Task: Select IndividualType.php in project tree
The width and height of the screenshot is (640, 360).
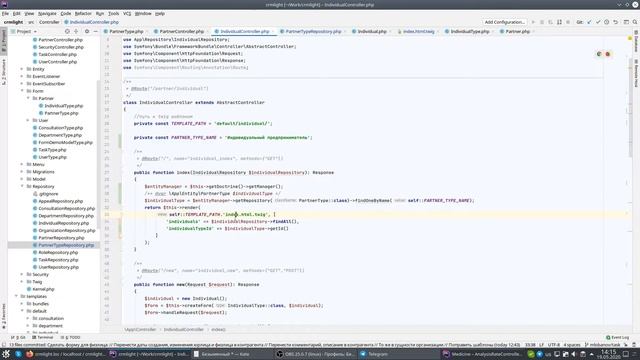Action: coord(64,106)
